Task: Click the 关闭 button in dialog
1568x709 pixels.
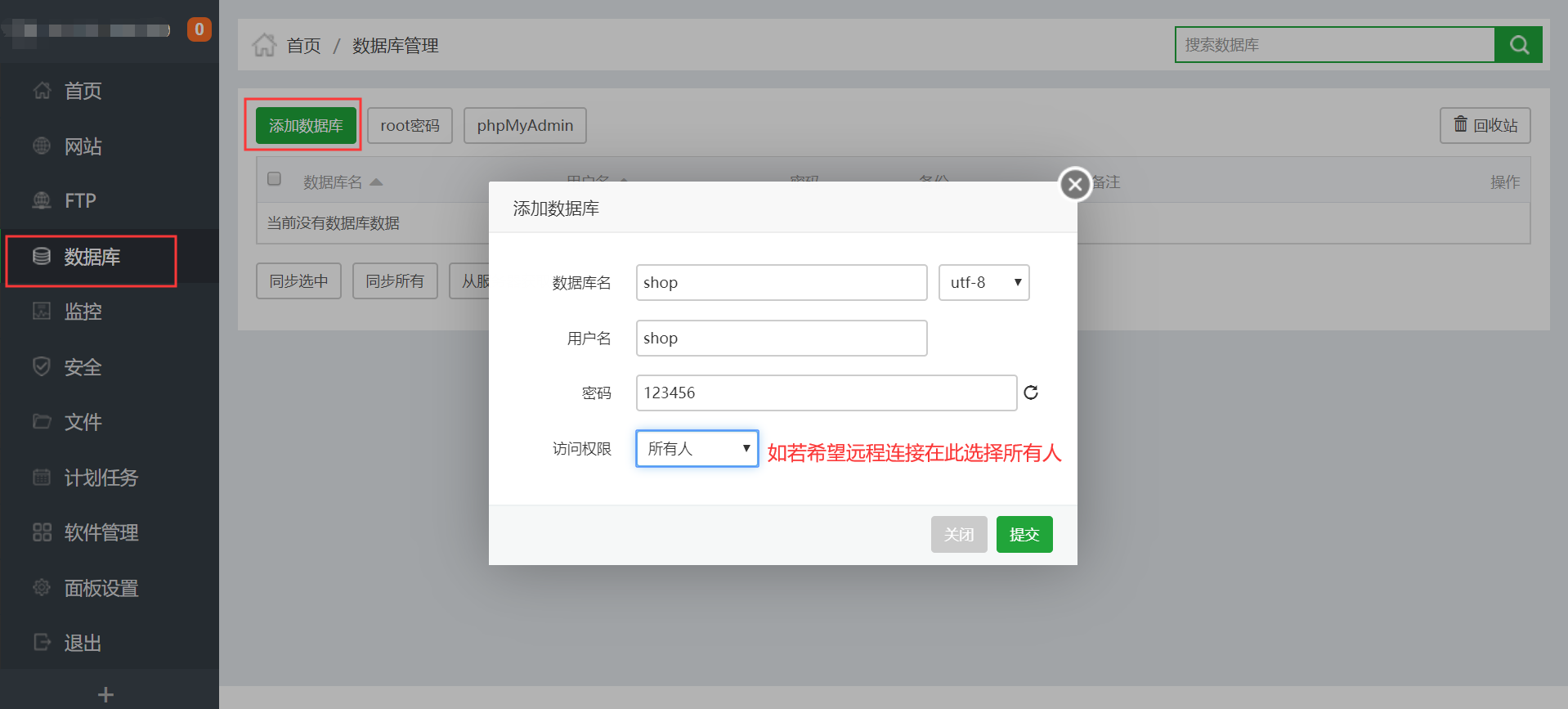Action: pyautogui.click(x=959, y=534)
